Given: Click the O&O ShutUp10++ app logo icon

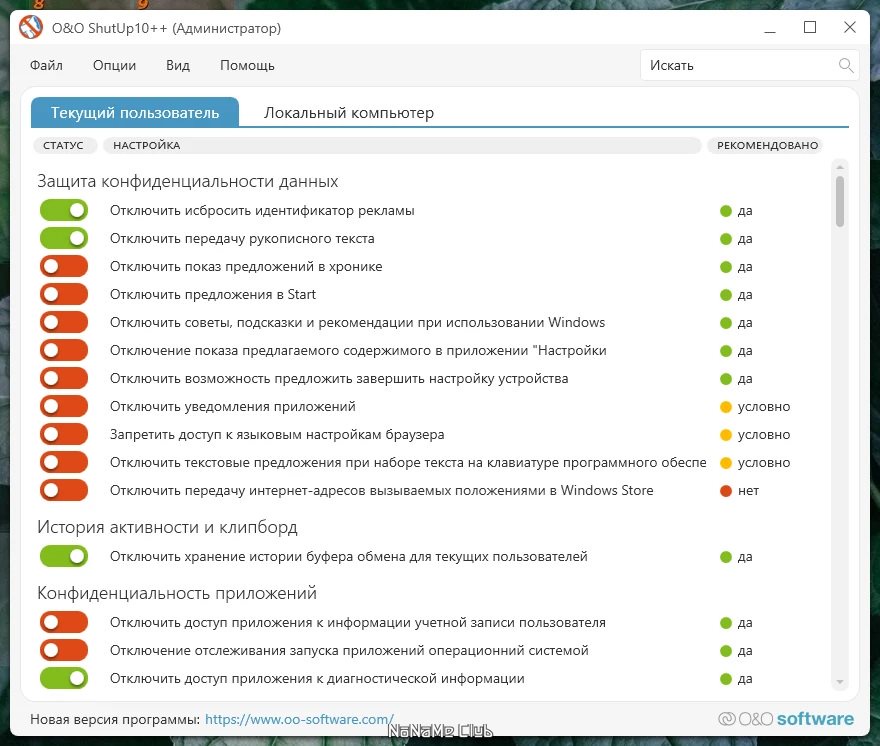Looking at the screenshot, I should pyautogui.click(x=30, y=28).
